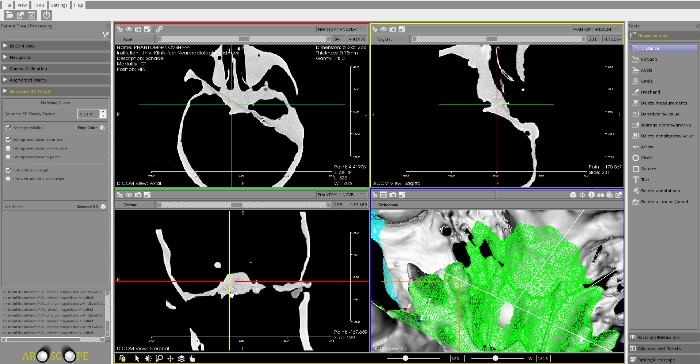Click the Delete measurements button

click(x=664, y=103)
